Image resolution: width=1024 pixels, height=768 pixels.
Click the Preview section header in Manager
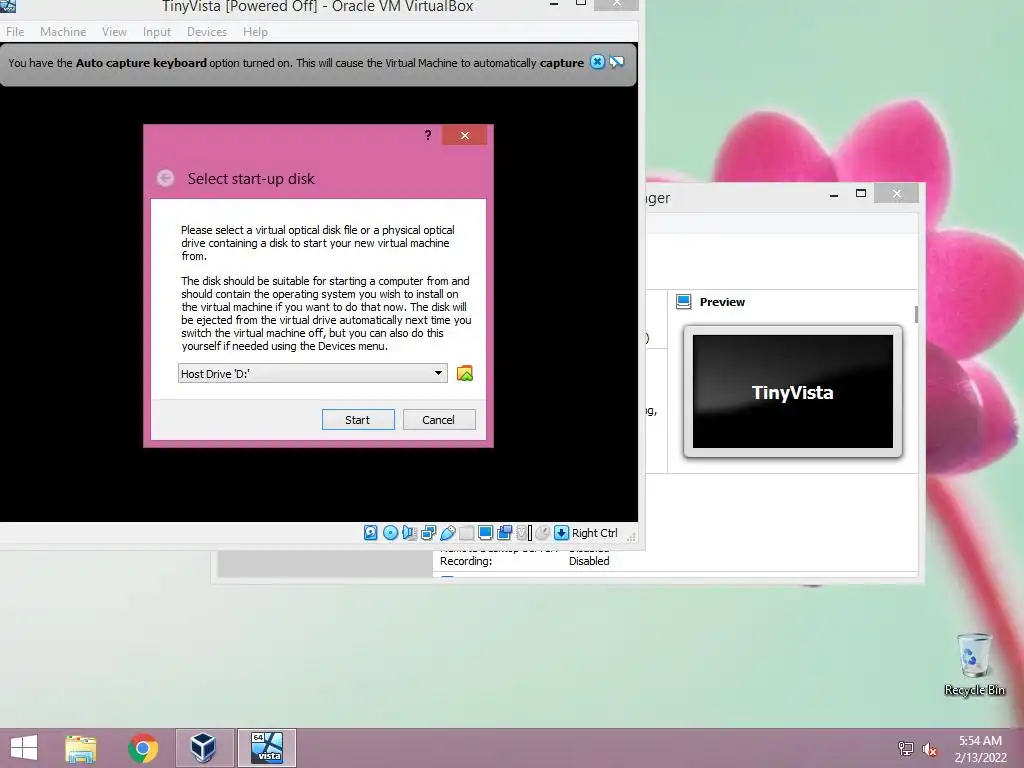(722, 302)
